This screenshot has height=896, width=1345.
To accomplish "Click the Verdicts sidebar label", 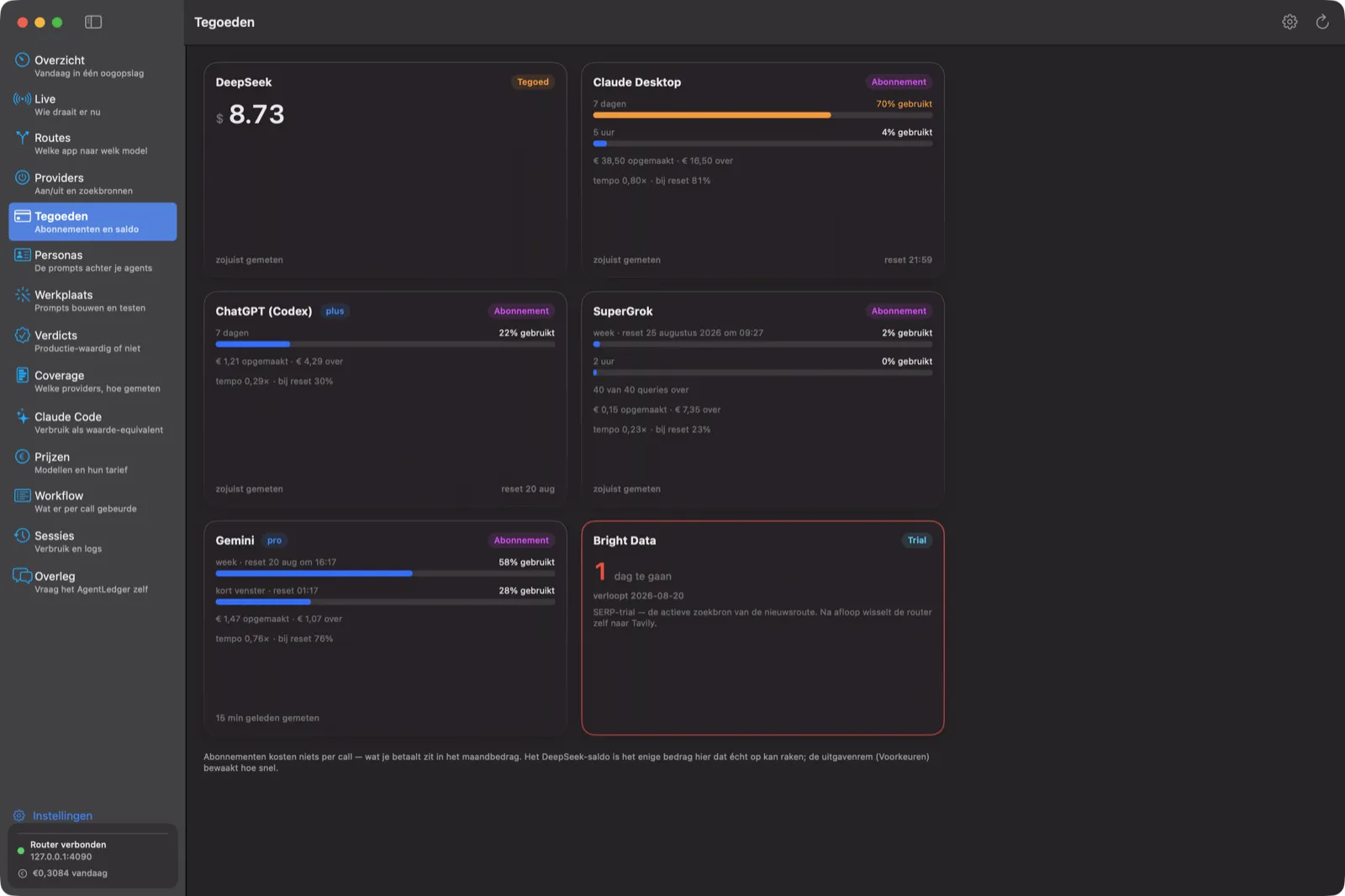I will click(55, 335).
